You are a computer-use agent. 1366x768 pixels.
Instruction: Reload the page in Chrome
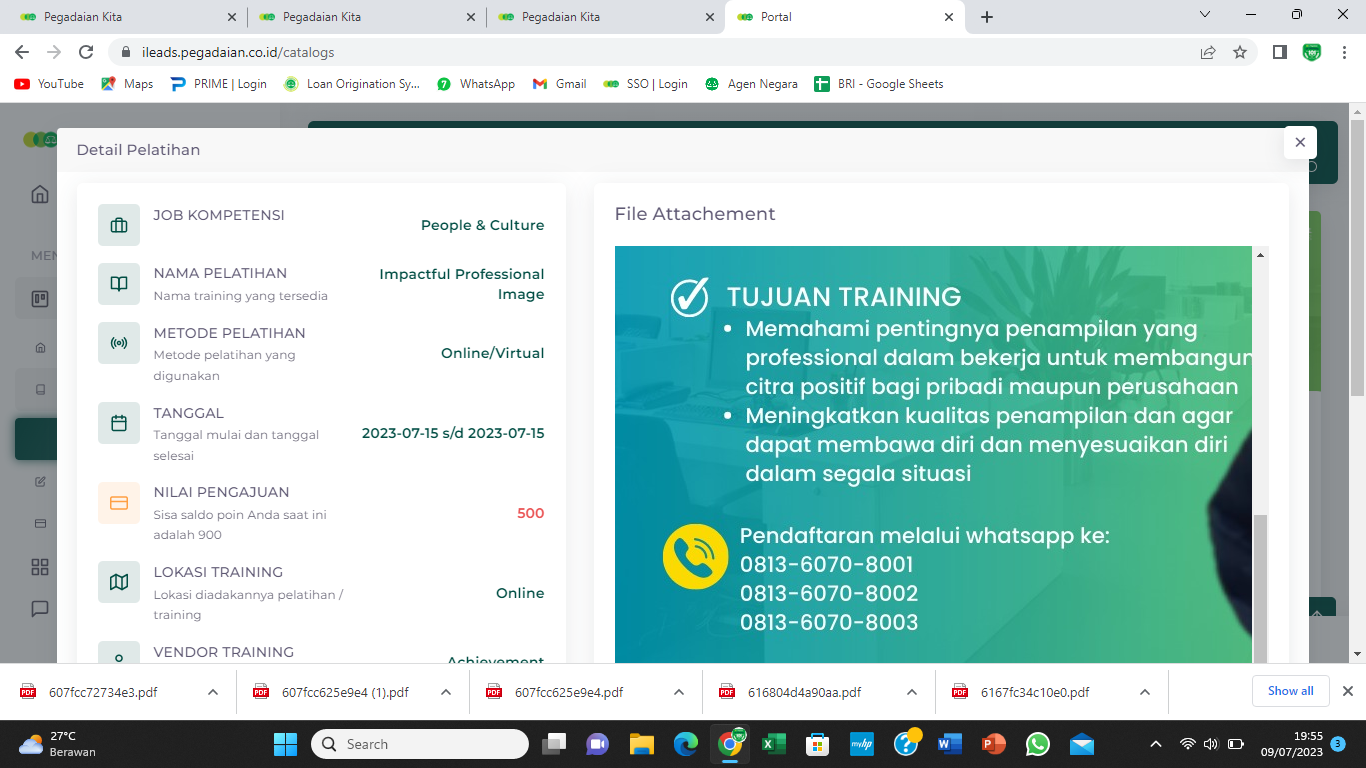pyautogui.click(x=86, y=52)
